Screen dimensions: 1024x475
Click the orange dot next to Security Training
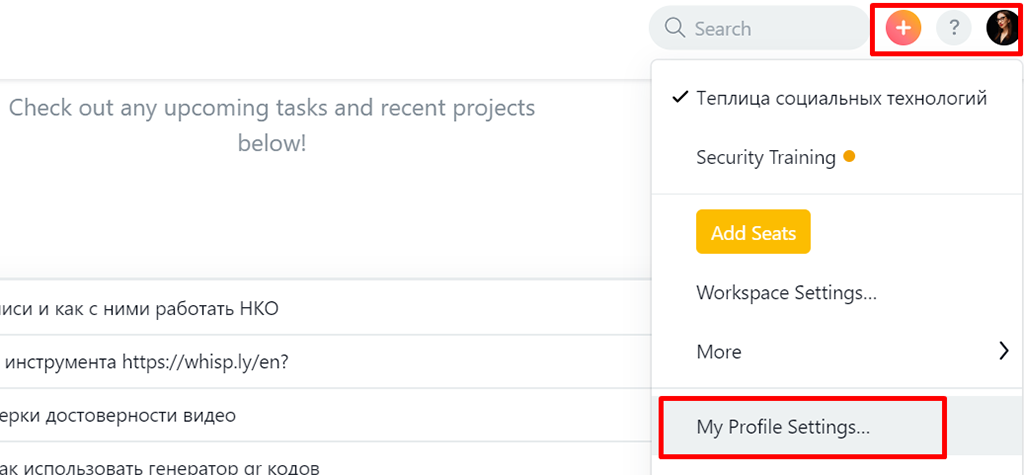[x=849, y=156]
